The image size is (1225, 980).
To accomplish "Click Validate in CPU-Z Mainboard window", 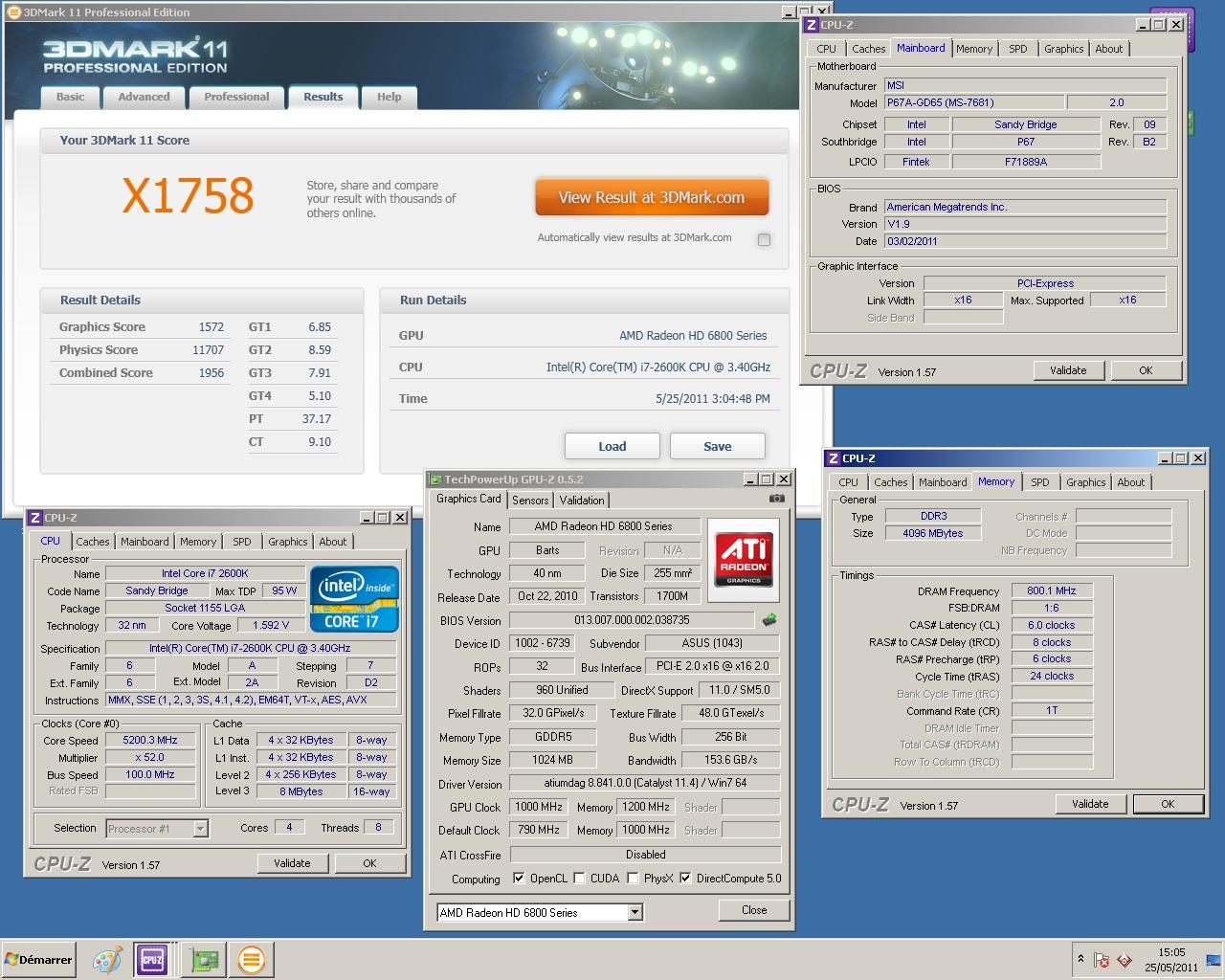I will [1068, 370].
